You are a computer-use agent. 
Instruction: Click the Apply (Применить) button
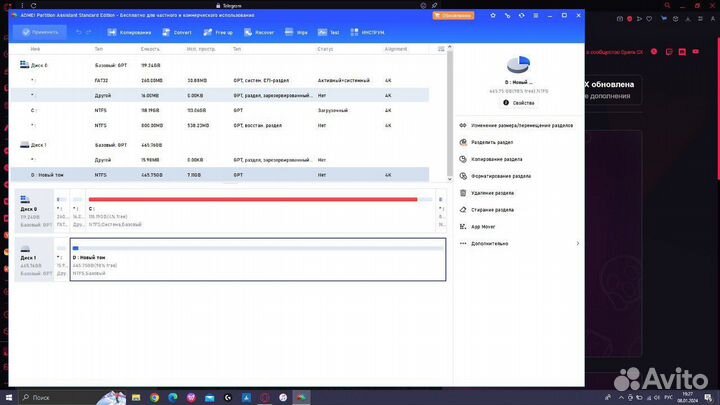pyautogui.click(x=40, y=32)
